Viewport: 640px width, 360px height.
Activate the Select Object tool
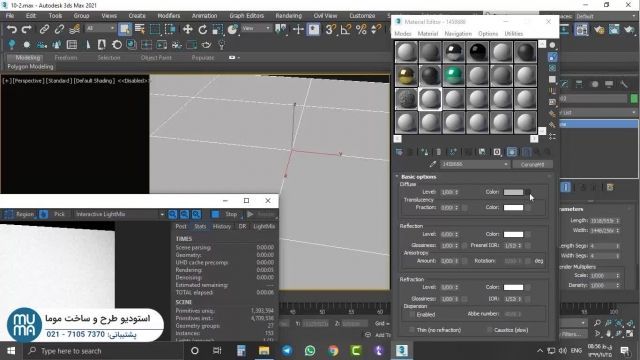coord(124,29)
